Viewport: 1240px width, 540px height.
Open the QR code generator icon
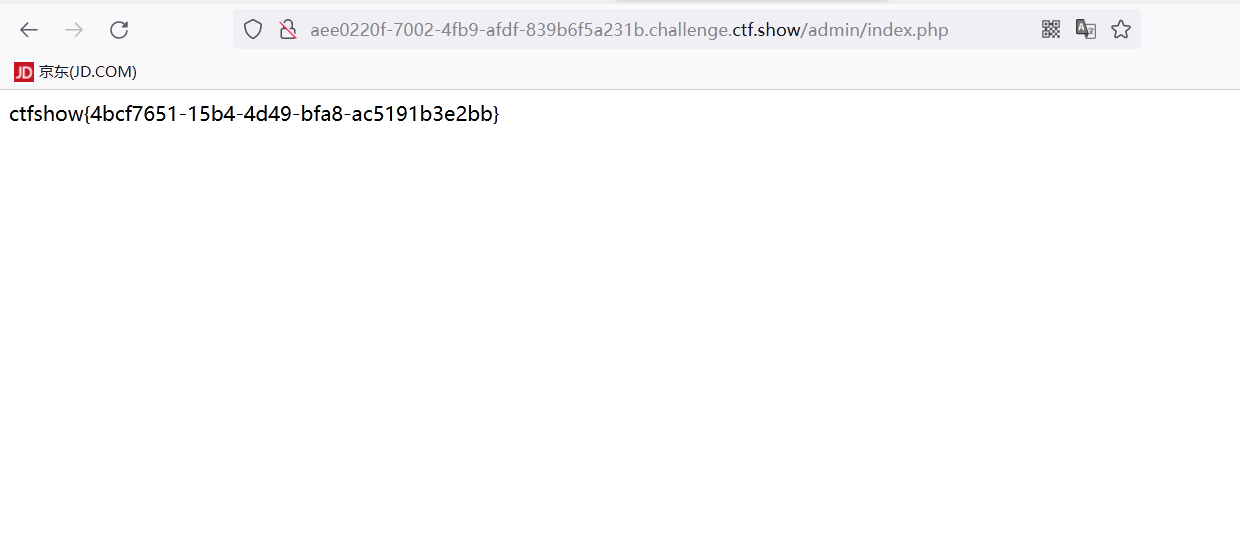pyautogui.click(x=1051, y=30)
